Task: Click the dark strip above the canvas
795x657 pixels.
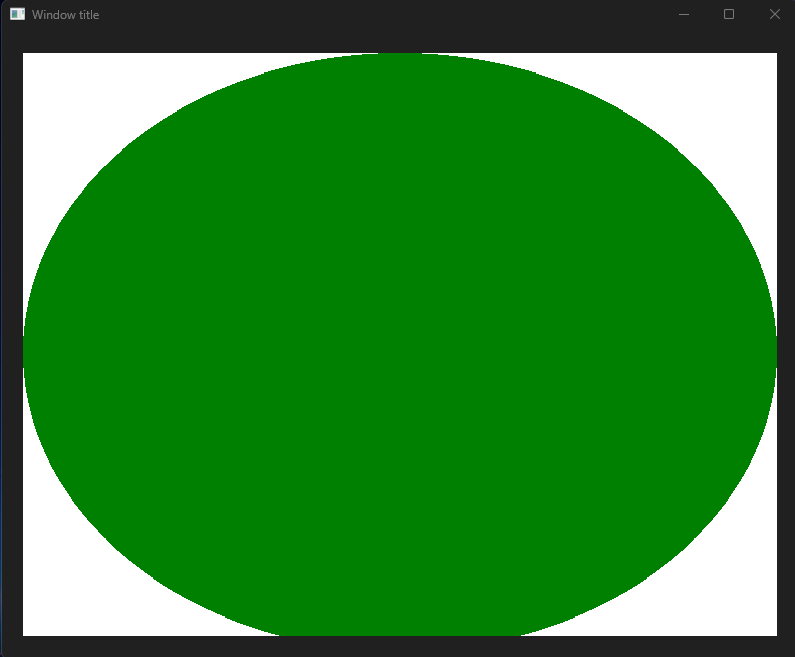Action: (400, 41)
